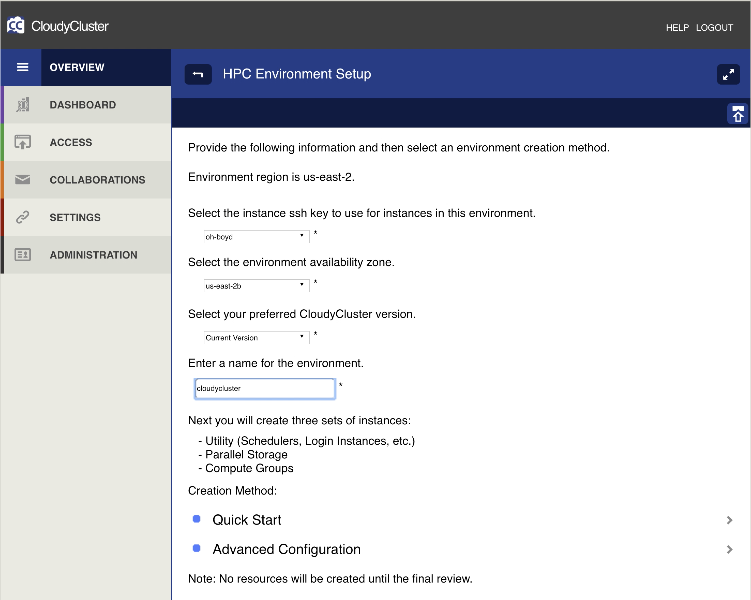Open the DASHBOARD menu item
Image resolution: width=751 pixels, height=600 pixels.
pyautogui.click(x=87, y=105)
